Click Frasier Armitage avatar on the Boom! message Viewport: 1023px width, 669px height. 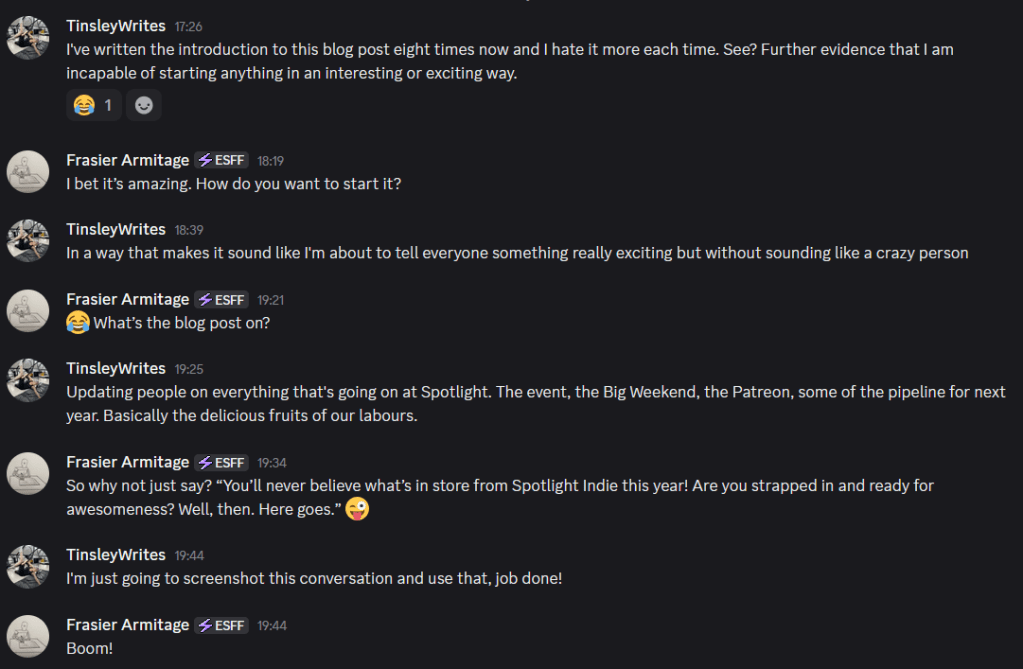click(x=28, y=636)
